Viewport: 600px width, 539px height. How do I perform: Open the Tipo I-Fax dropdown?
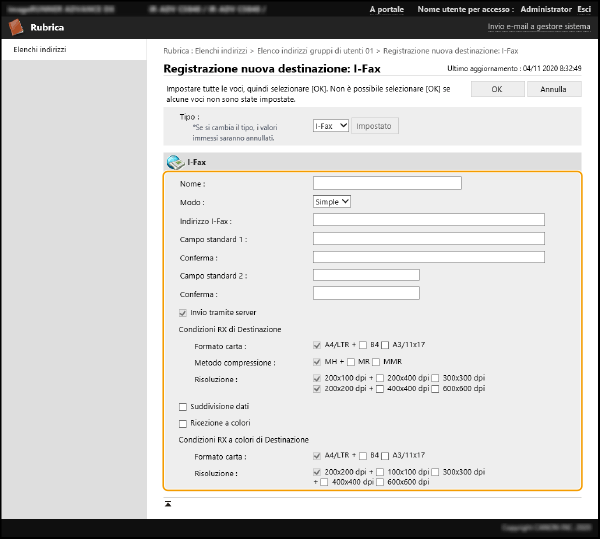(330, 126)
